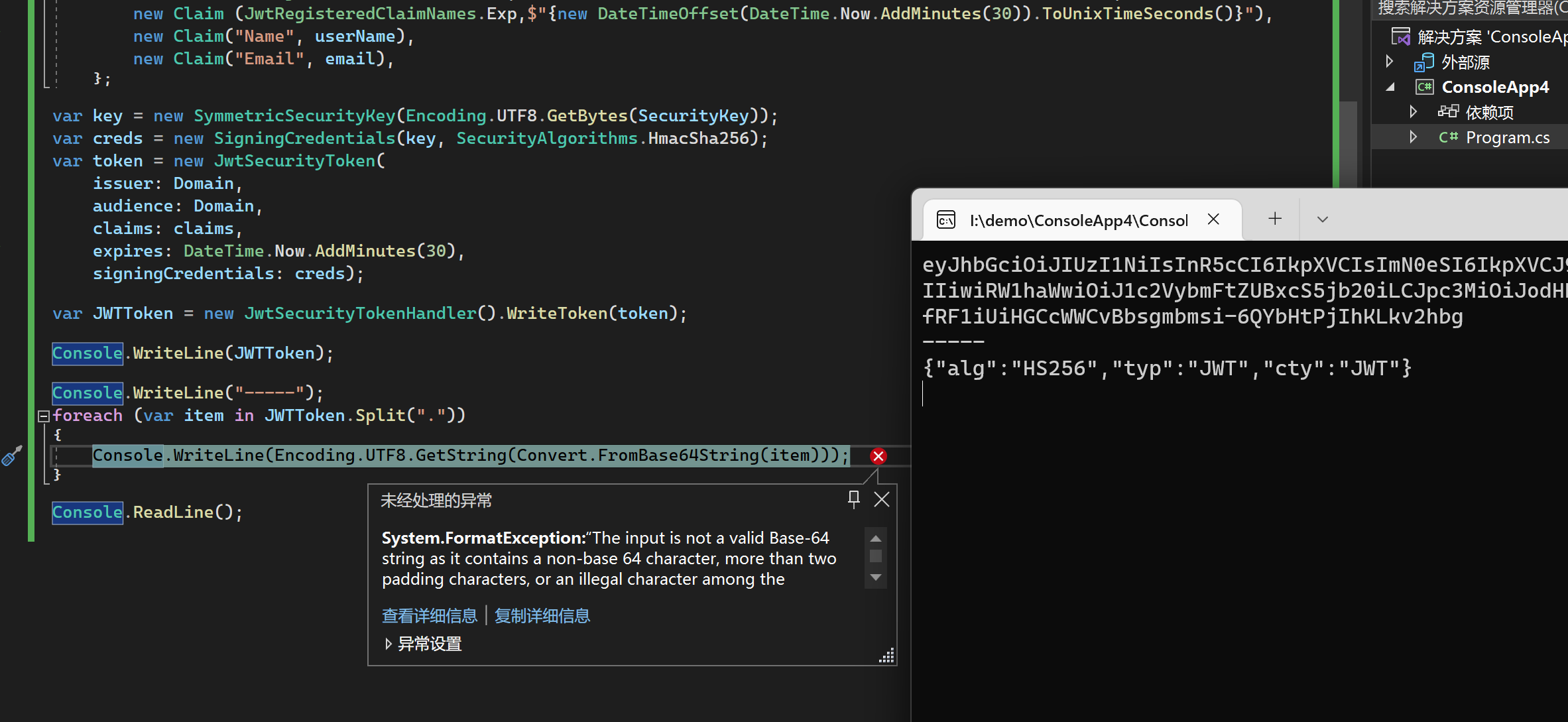This screenshot has width=1568, height=722.
Task: Click the 复制详细信息 link
Action: coord(542,616)
